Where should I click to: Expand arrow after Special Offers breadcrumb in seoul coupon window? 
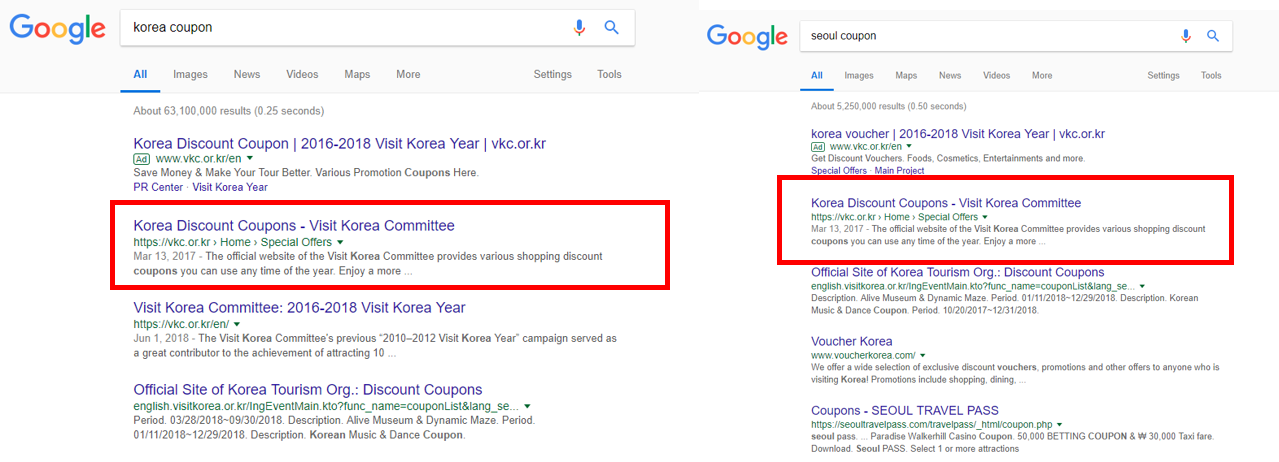pyautogui.click(x=985, y=216)
